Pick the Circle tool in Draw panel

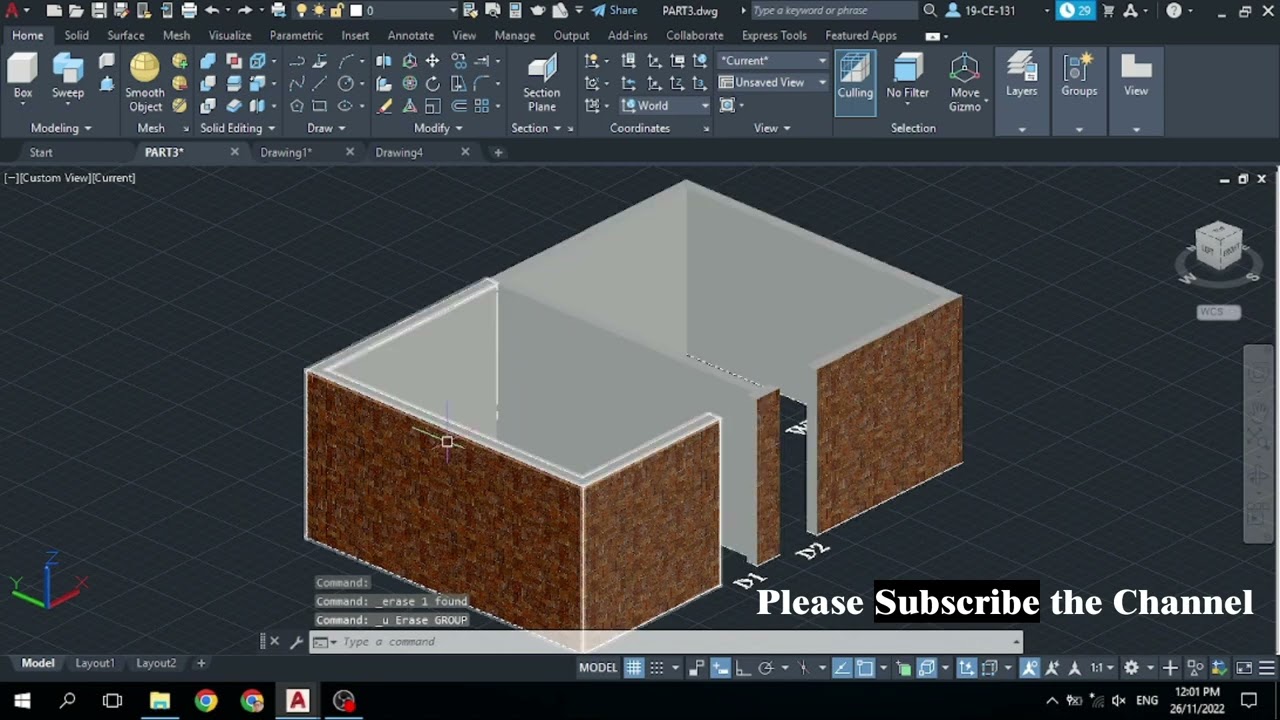click(346, 84)
